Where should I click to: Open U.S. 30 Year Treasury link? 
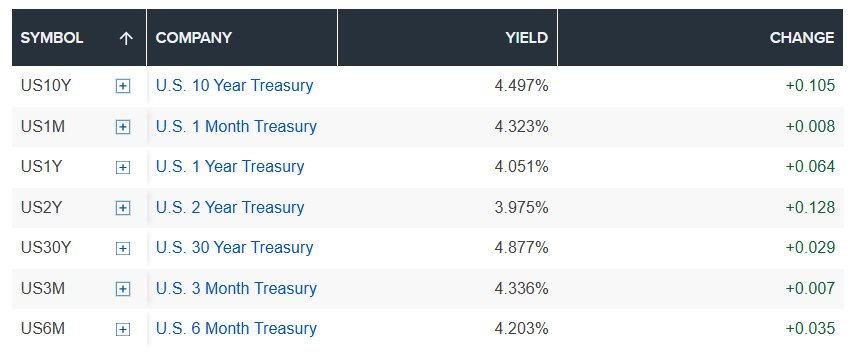234,247
